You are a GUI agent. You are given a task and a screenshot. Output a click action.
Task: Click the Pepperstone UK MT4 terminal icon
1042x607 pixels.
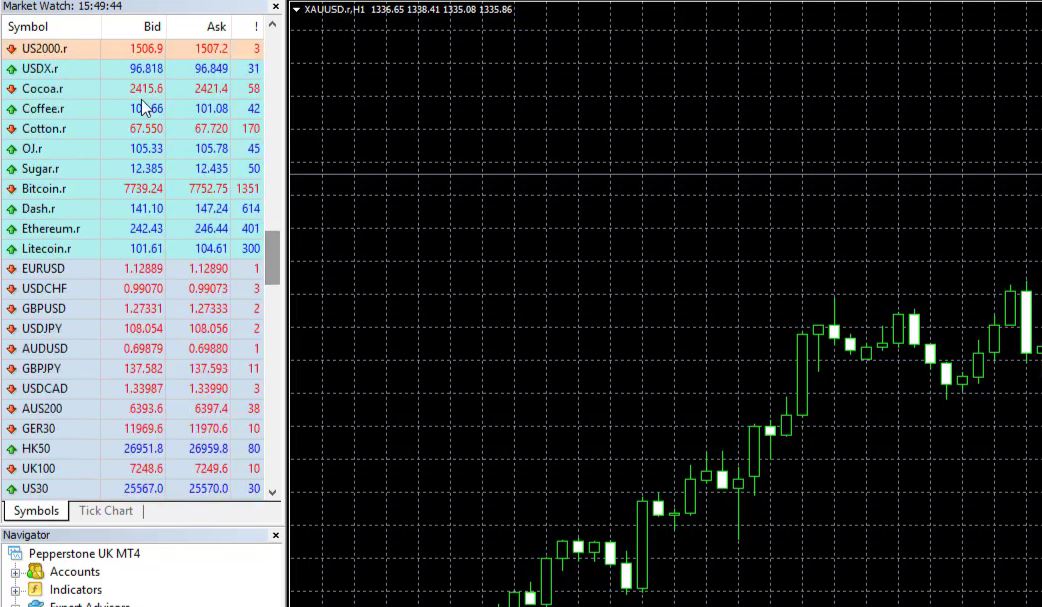pyautogui.click(x=15, y=554)
